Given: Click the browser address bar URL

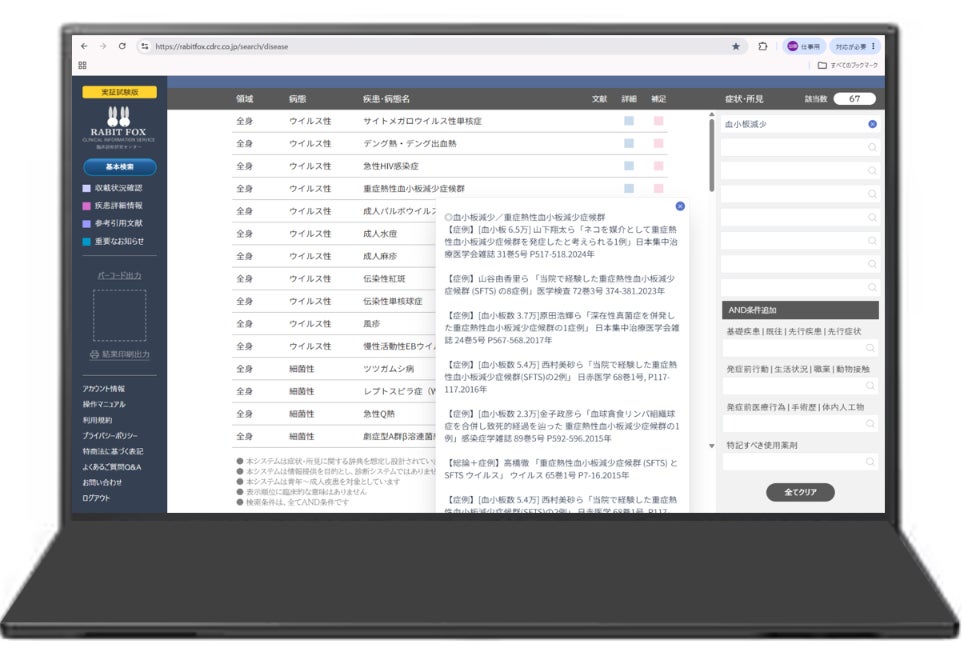Looking at the screenshot, I should [221, 46].
